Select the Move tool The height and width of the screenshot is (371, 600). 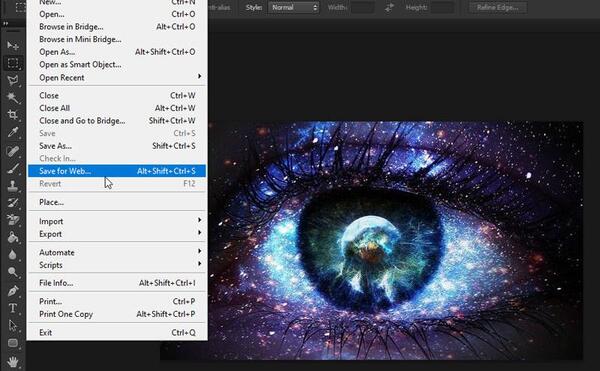13,46
